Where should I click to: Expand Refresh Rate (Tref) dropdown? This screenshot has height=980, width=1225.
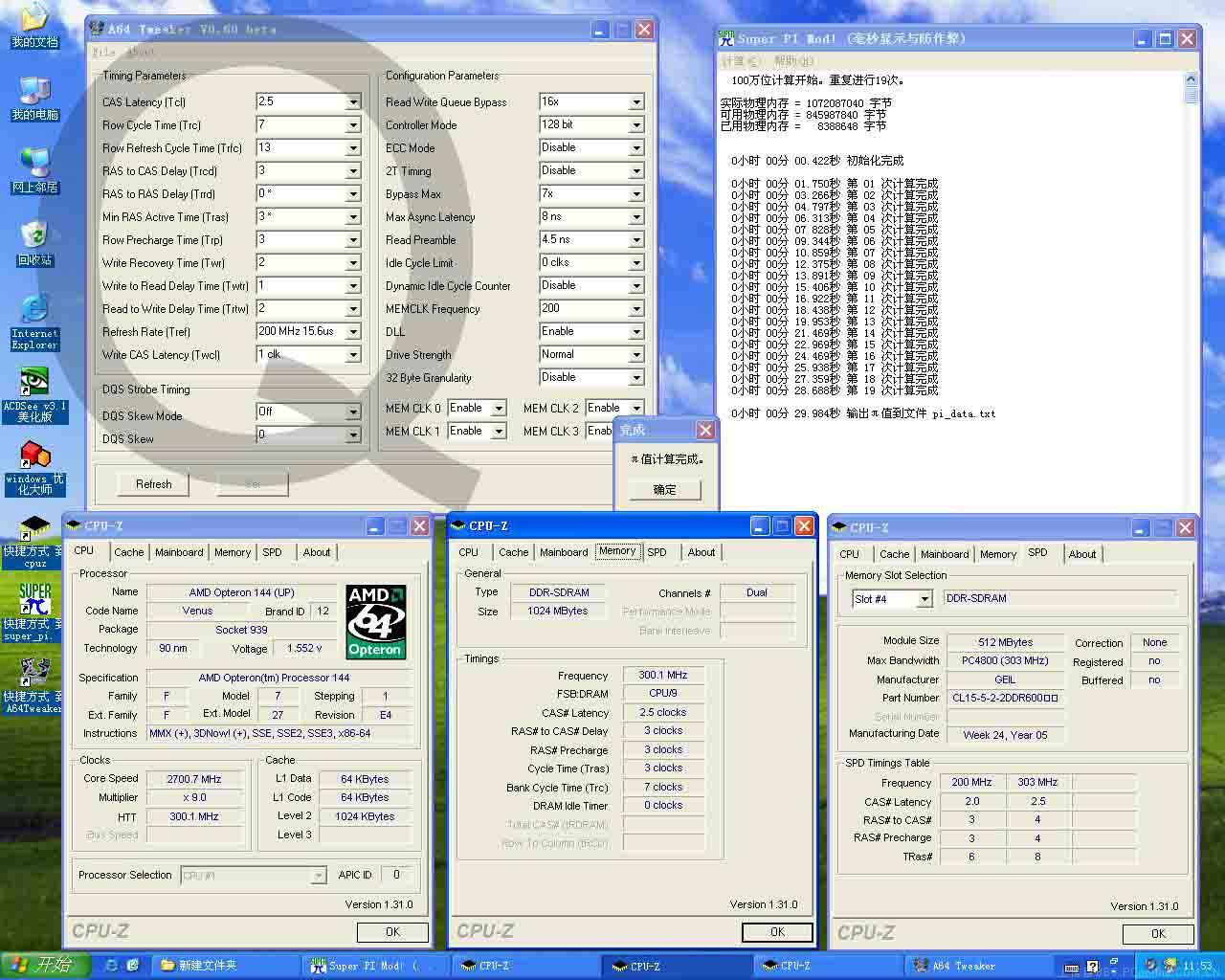(353, 332)
